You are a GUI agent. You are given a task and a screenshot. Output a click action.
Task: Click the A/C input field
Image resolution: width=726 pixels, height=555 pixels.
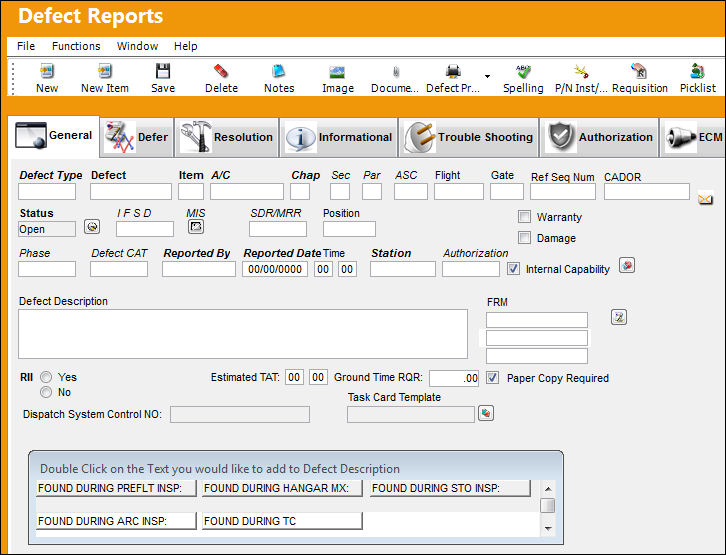(247, 192)
